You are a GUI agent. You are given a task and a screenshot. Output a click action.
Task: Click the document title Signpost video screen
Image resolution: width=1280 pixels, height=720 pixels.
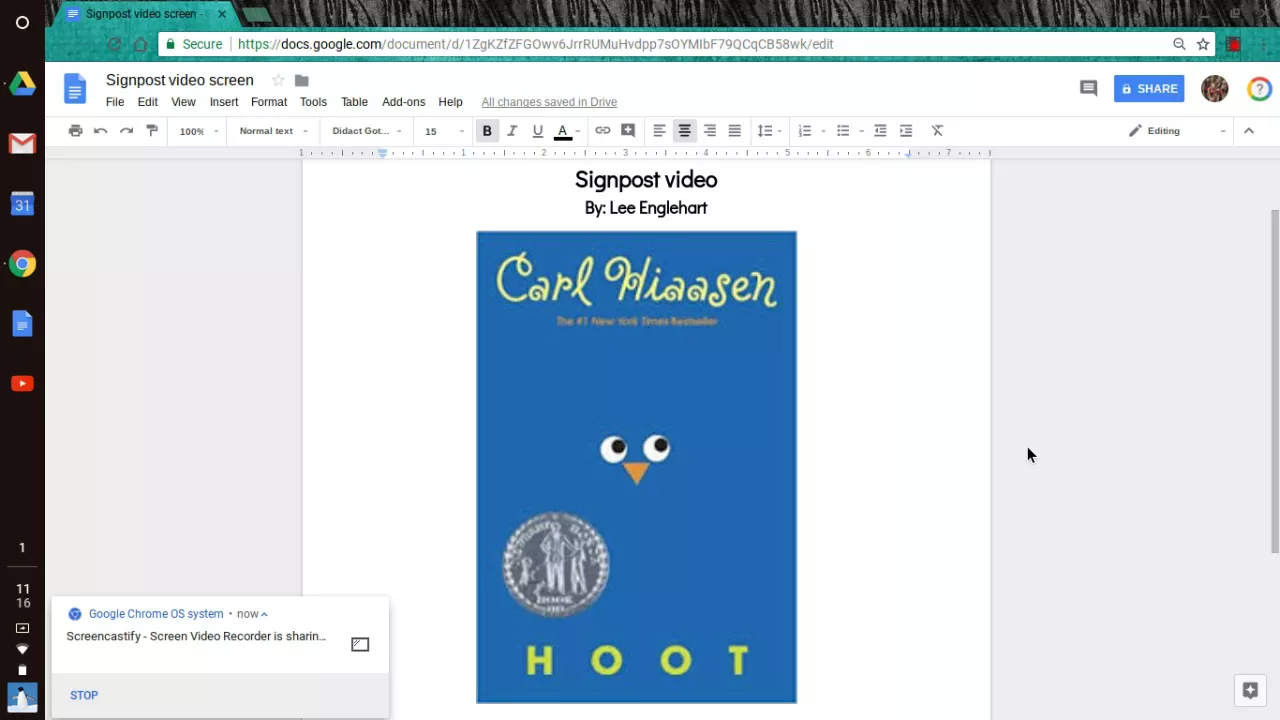point(180,80)
